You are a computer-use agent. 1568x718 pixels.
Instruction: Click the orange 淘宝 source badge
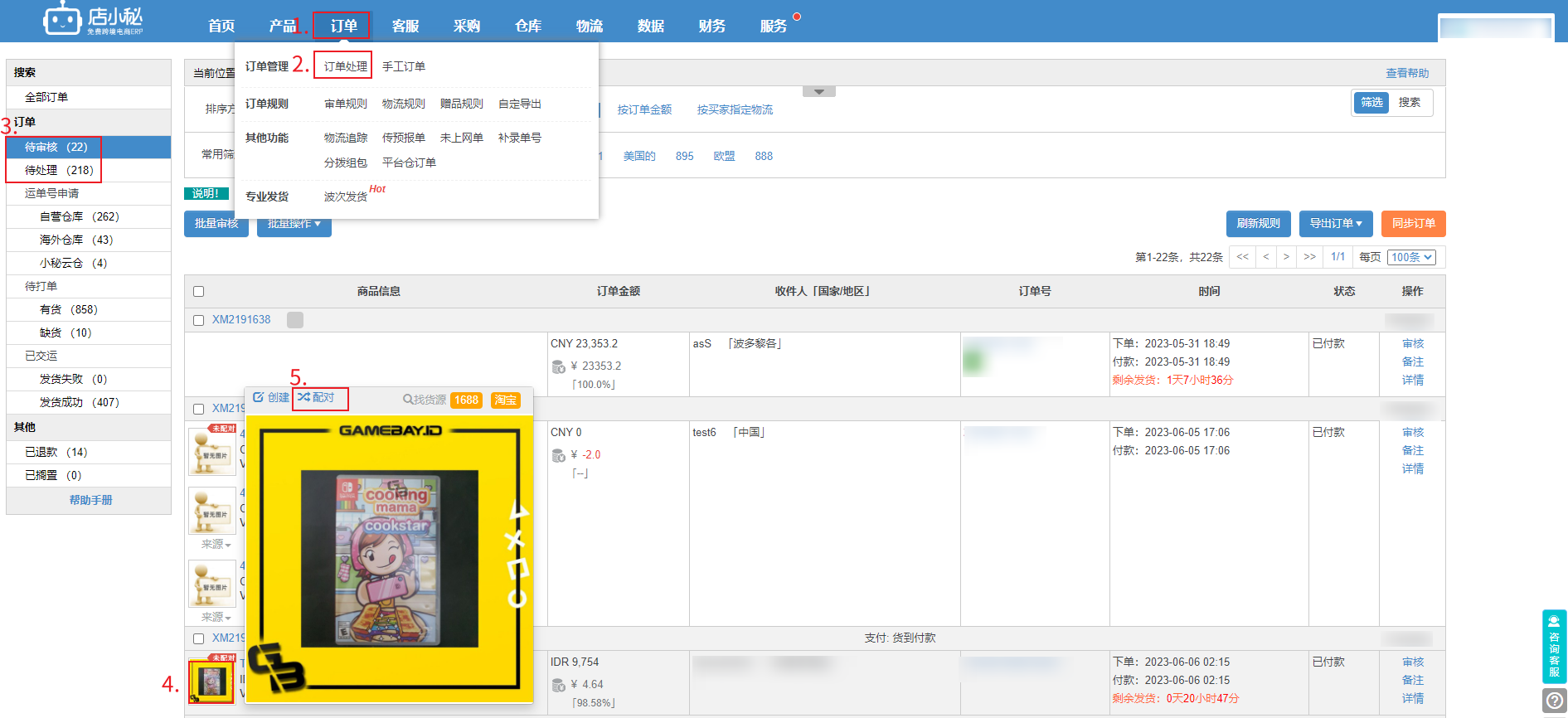tap(505, 400)
